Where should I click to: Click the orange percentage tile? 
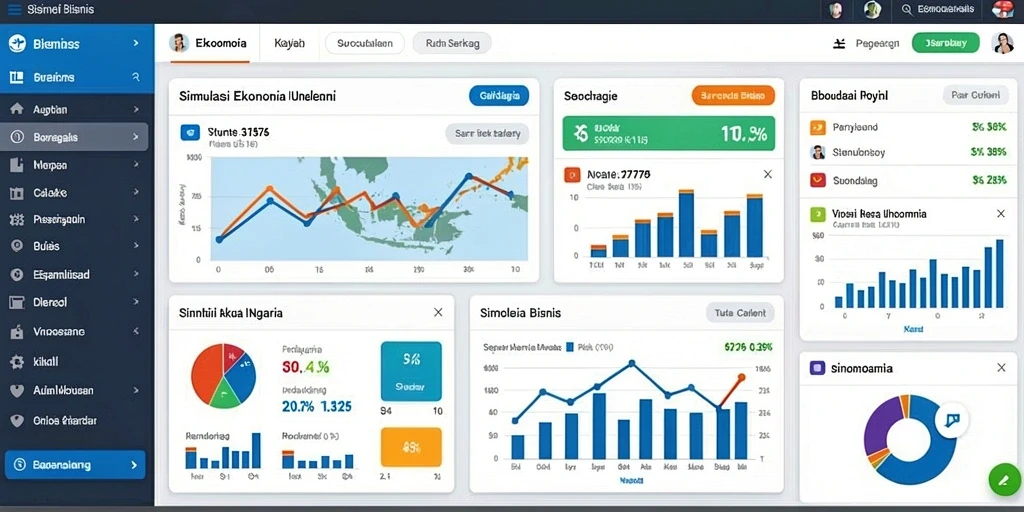point(411,447)
